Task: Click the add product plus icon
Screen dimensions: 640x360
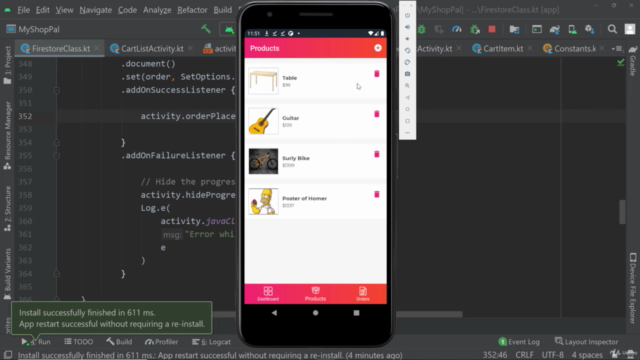Action: [378, 48]
